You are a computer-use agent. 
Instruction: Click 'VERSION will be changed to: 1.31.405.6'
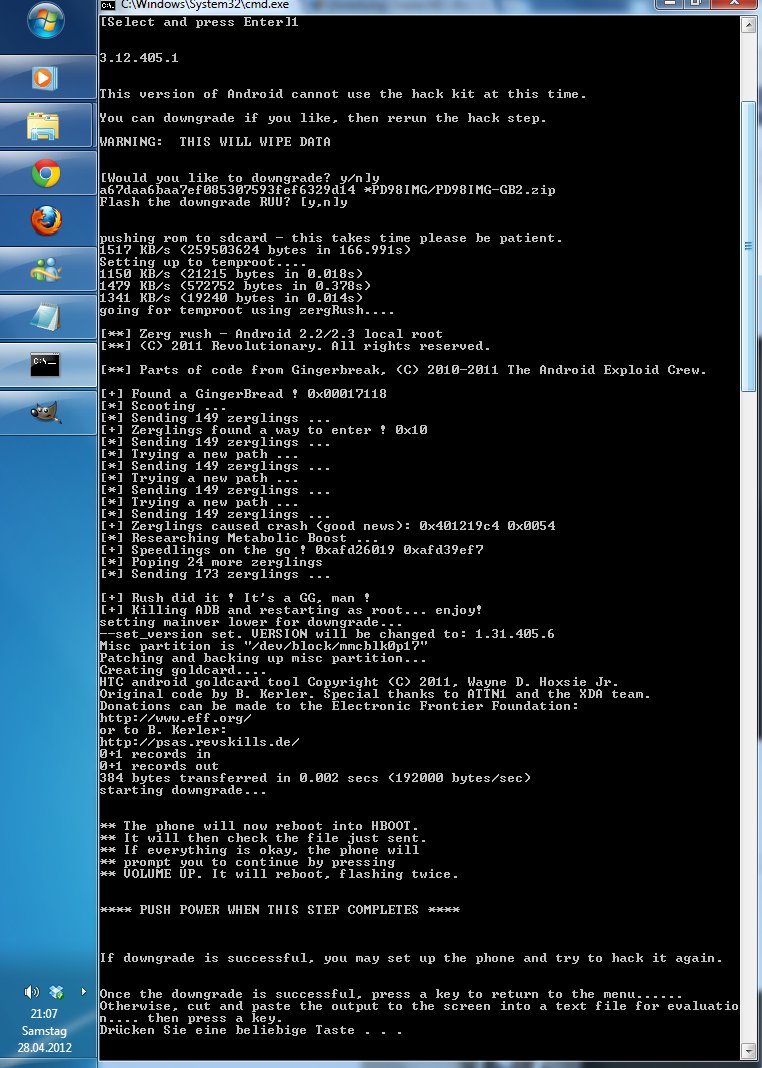click(327, 634)
